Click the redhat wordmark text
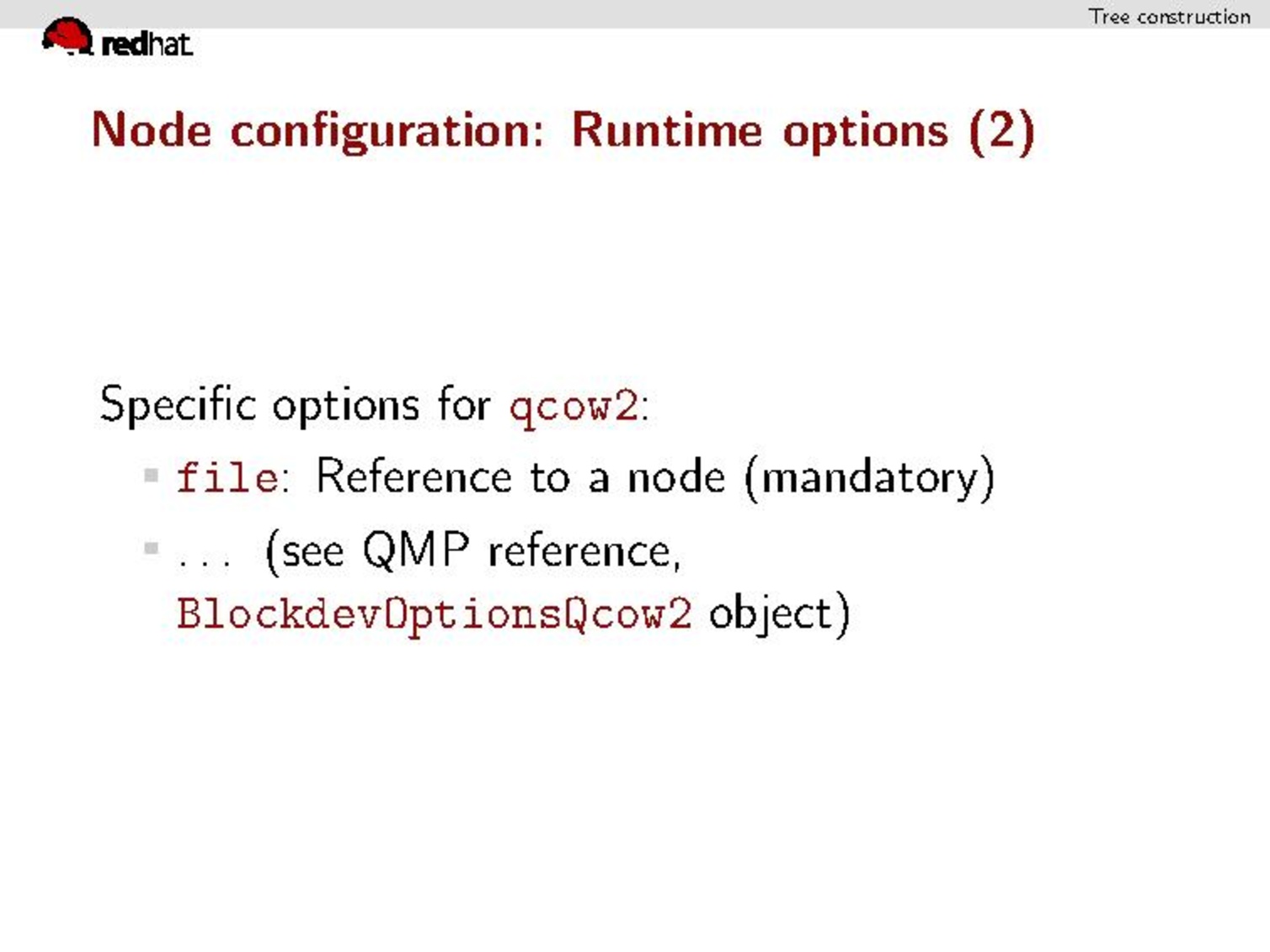Screen dimensions: 1270x952 147,44
